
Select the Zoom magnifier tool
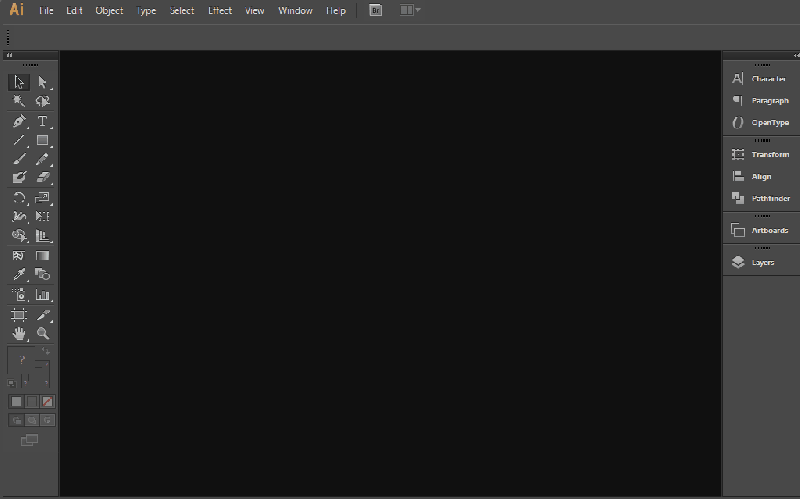pyautogui.click(x=42, y=334)
